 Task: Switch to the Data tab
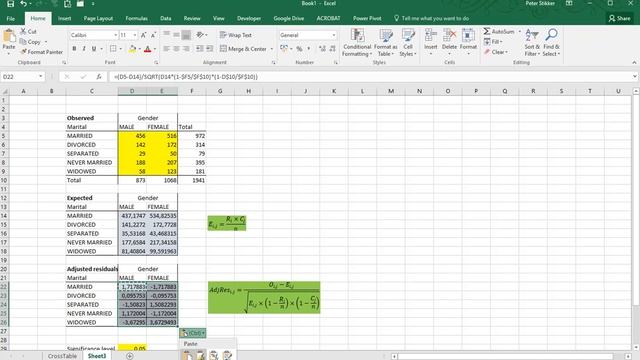tap(165, 18)
